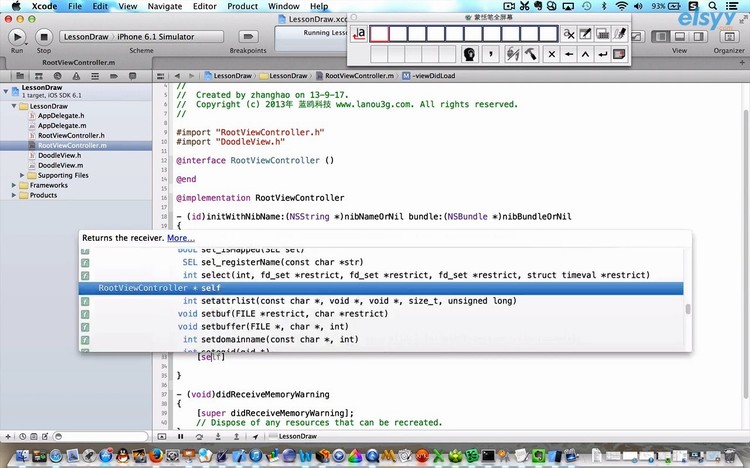The height and width of the screenshot is (468, 750).
Task: Open DoodleView.m file
Action: 60,166
